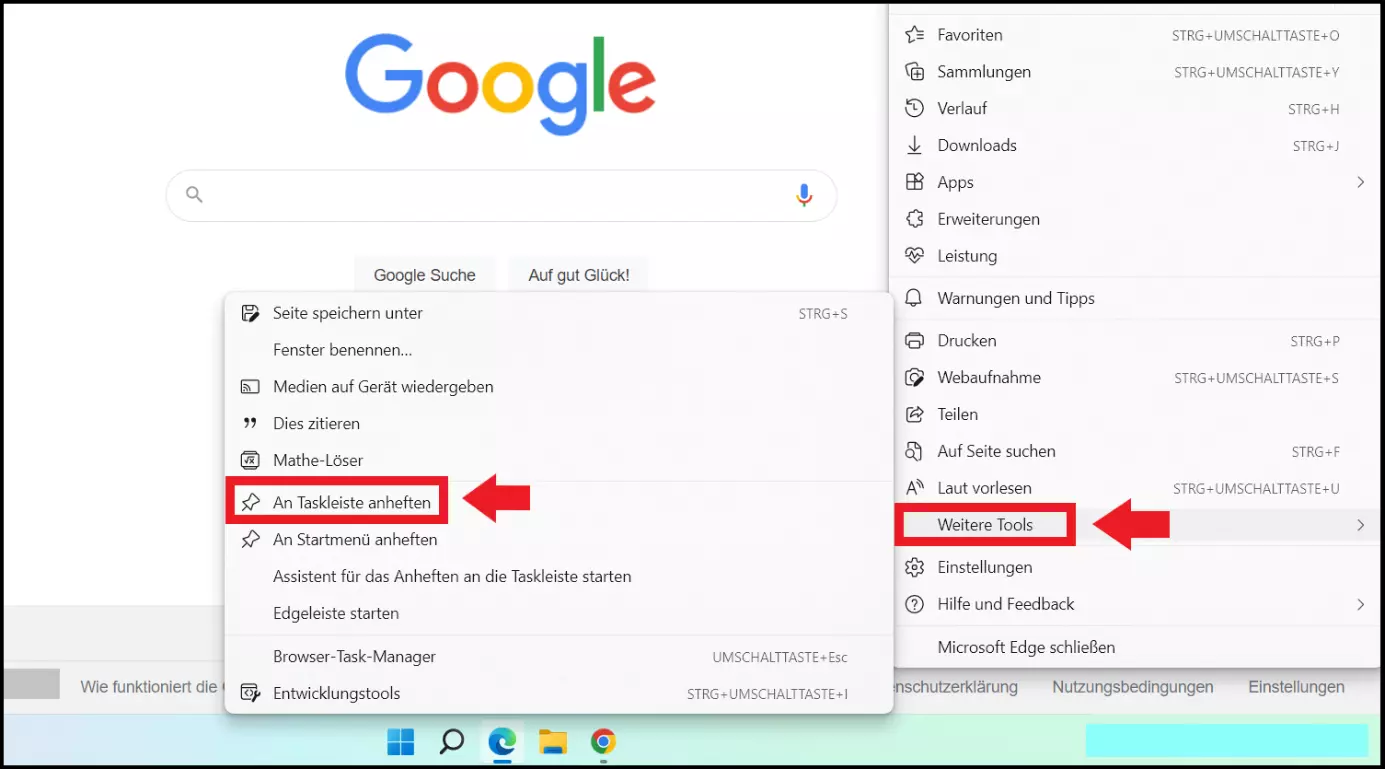This screenshot has height=769, width=1385.
Task: Click the Mathe-Löser icon
Action: click(x=250, y=461)
